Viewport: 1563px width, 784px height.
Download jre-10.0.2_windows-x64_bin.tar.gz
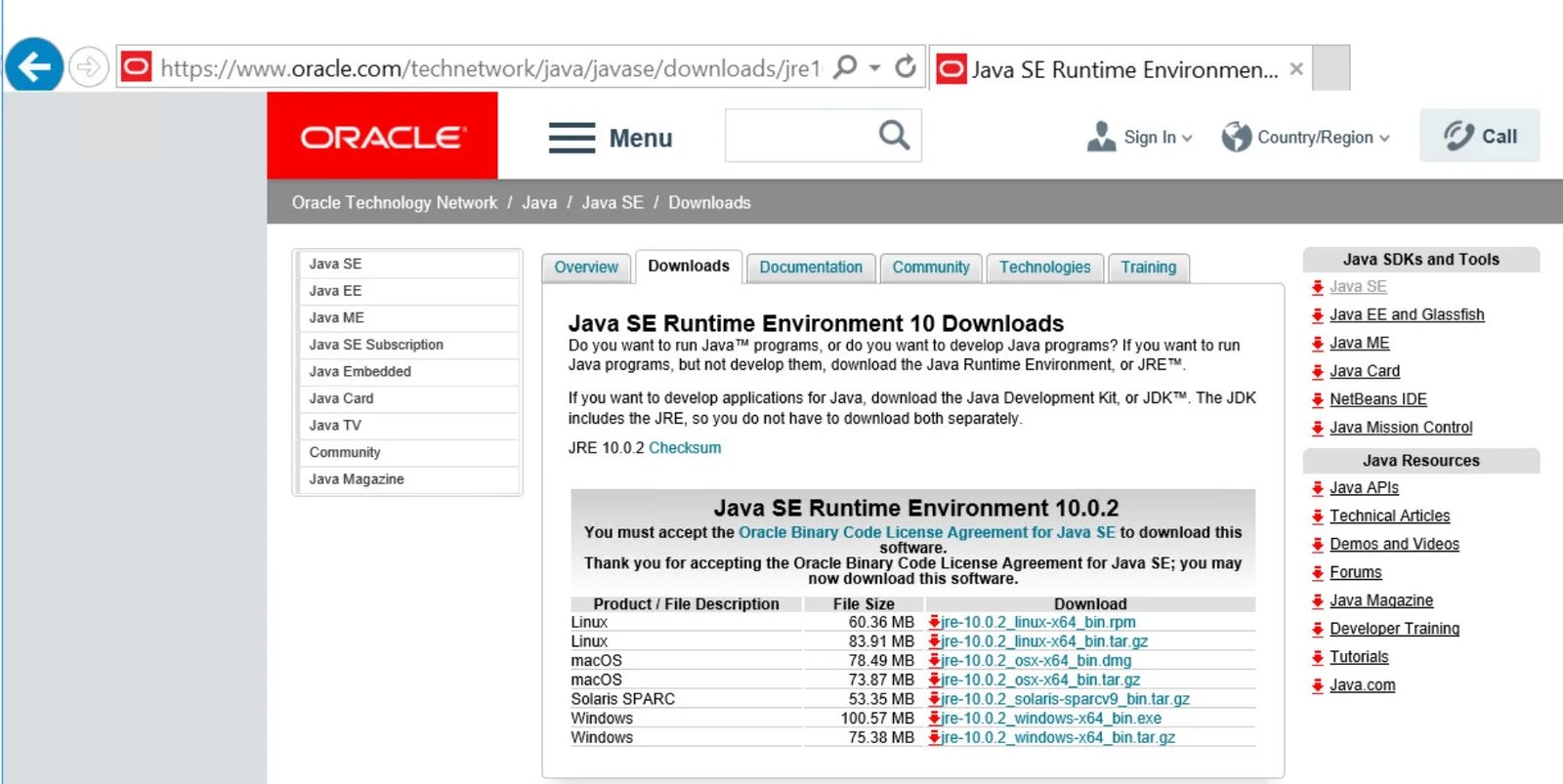click(1057, 737)
